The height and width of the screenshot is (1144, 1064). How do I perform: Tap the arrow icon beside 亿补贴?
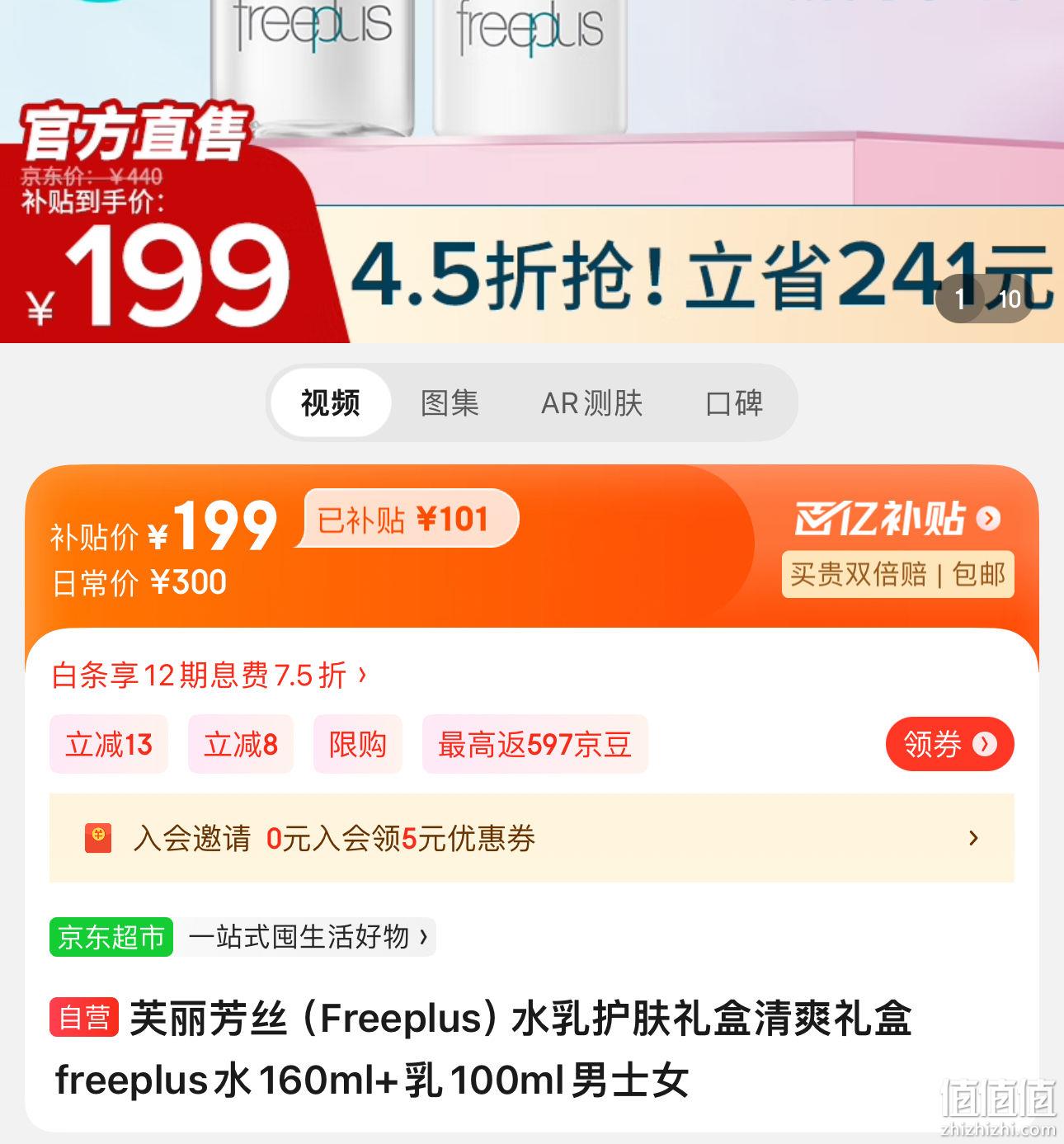coord(988,519)
